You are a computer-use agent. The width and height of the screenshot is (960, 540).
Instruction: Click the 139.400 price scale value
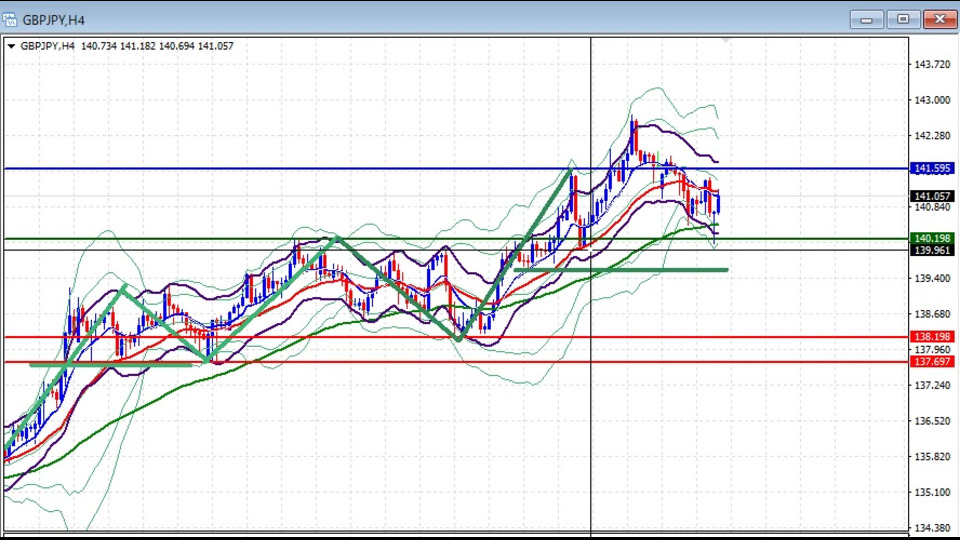tap(932, 279)
